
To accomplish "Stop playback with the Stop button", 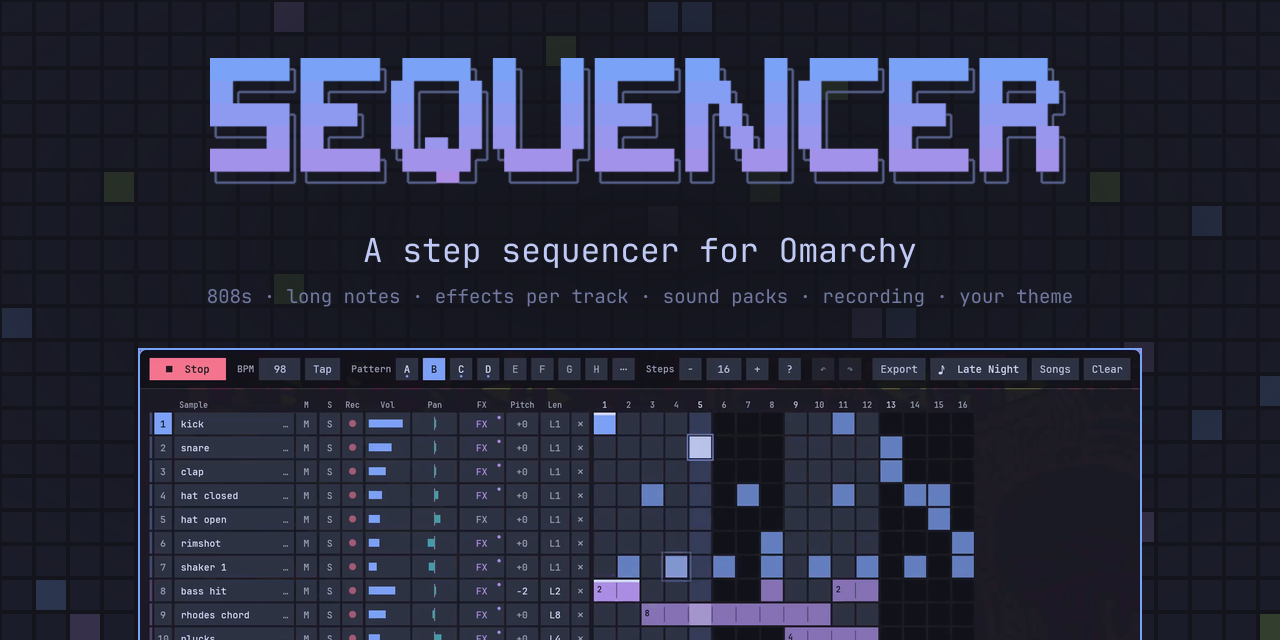I will [x=188, y=369].
